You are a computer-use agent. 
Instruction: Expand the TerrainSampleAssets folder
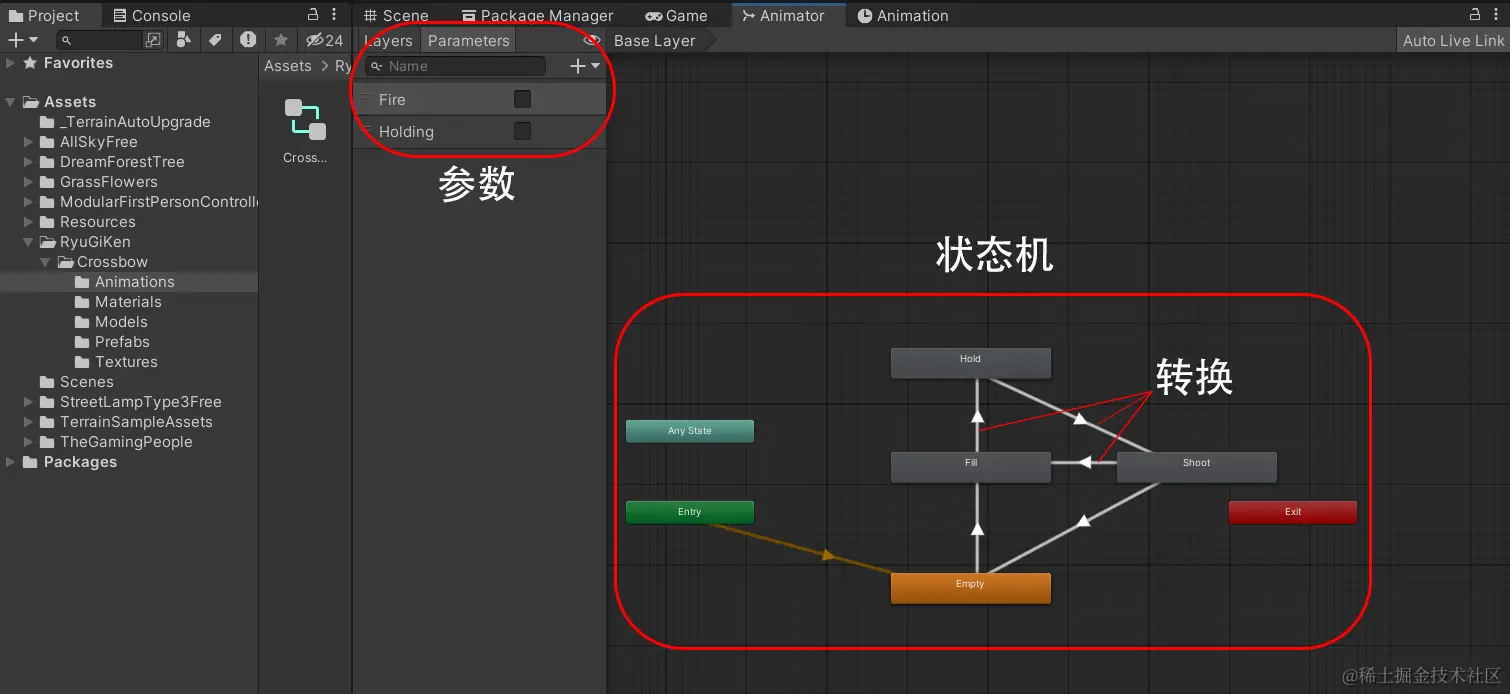tap(29, 422)
